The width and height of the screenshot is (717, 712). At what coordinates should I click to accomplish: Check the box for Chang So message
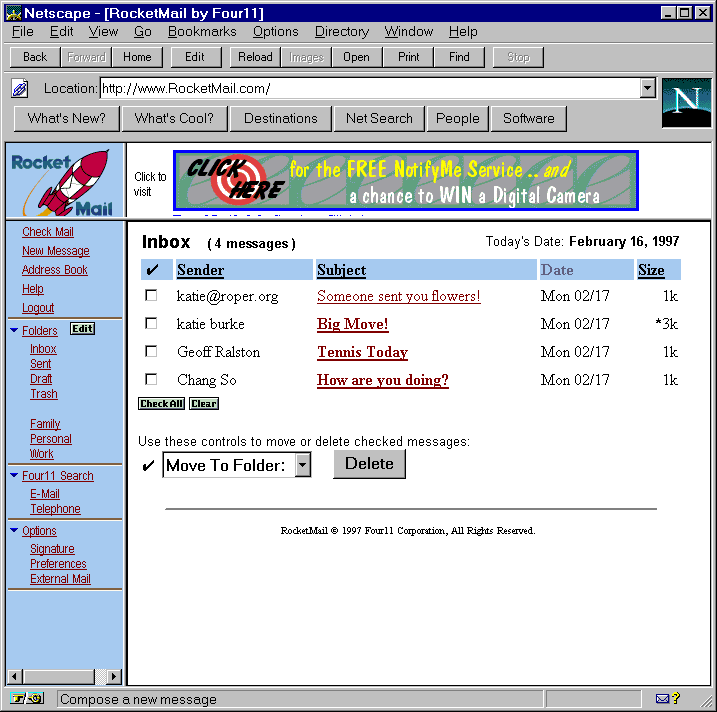[x=151, y=379]
